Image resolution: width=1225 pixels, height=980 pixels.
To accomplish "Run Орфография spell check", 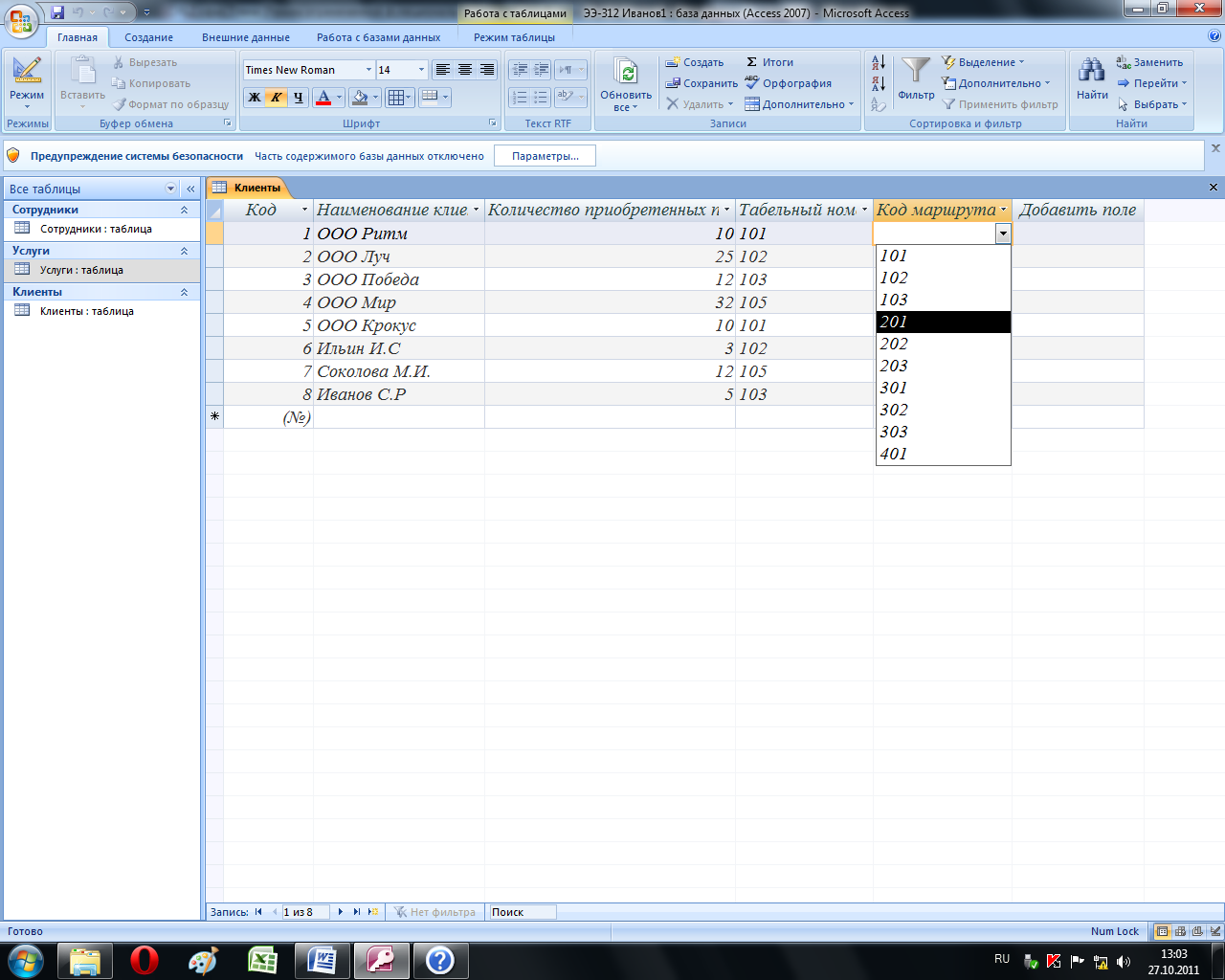I will click(788, 83).
